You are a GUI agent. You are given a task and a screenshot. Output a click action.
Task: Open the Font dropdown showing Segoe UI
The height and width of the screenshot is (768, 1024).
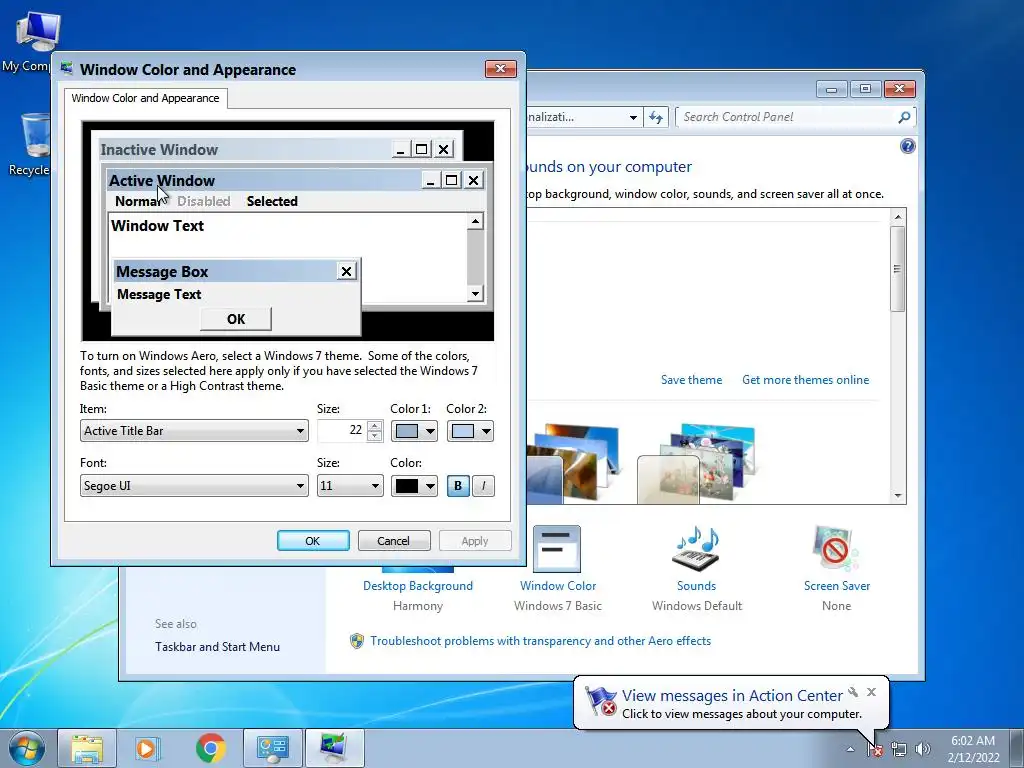[x=194, y=486]
